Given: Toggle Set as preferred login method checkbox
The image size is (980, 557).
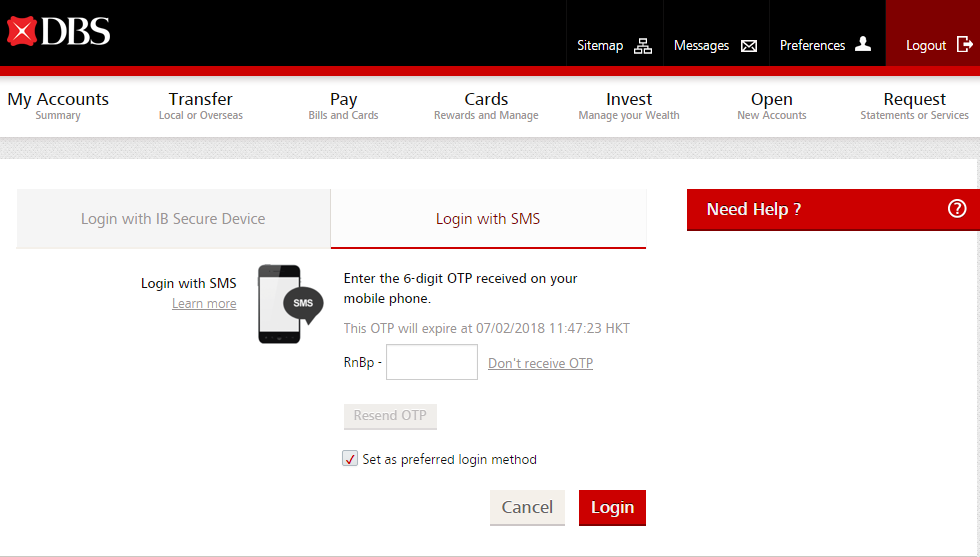Looking at the screenshot, I should (x=350, y=459).
